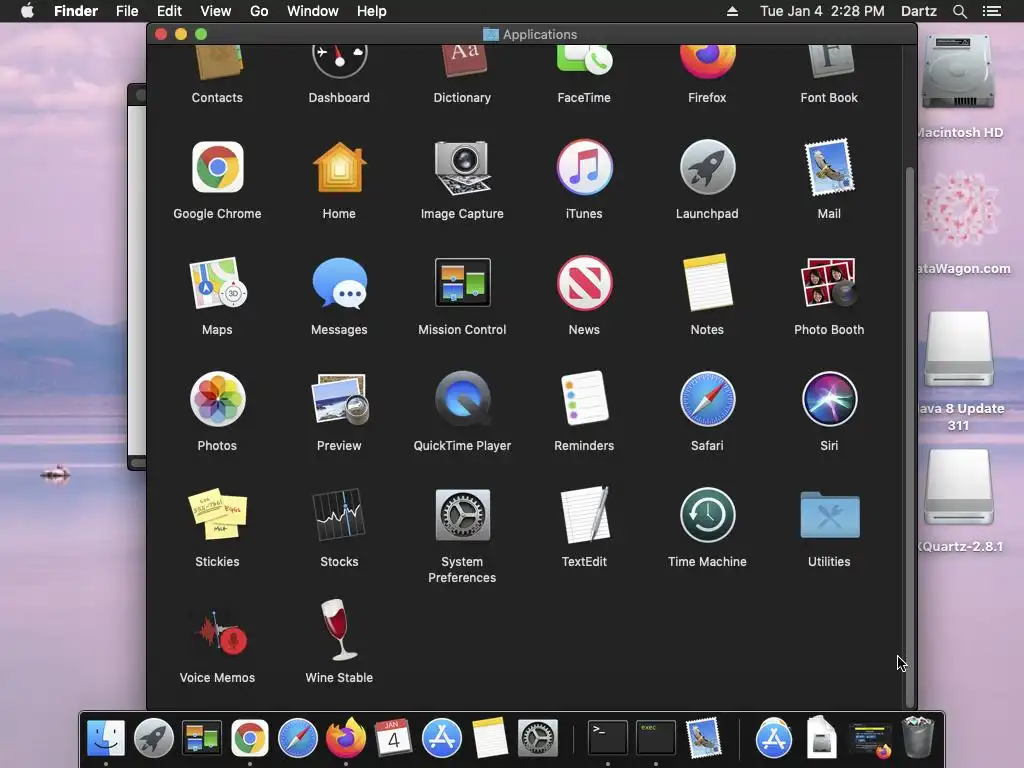Select the Dashboard app icon
The width and height of the screenshot is (1024, 768).
(x=339, y=62)
